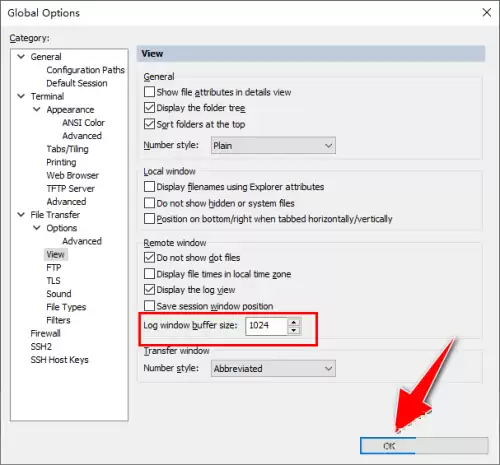This screenshot has height=465, width=500.
Task: Increase log window buffer size spinner
Action: pyautogui.click(x=294, y=322)
